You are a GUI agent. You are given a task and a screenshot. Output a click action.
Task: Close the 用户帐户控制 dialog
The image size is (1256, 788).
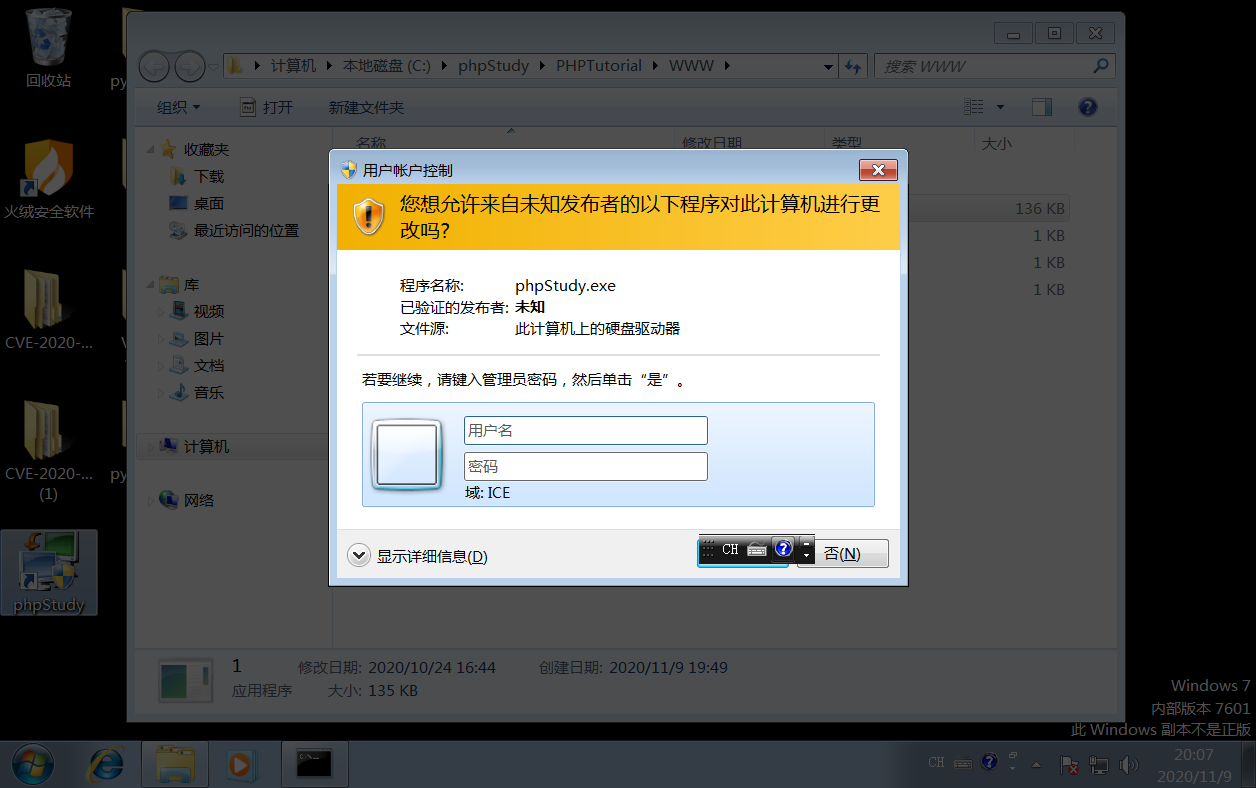[x=878, y=170]
